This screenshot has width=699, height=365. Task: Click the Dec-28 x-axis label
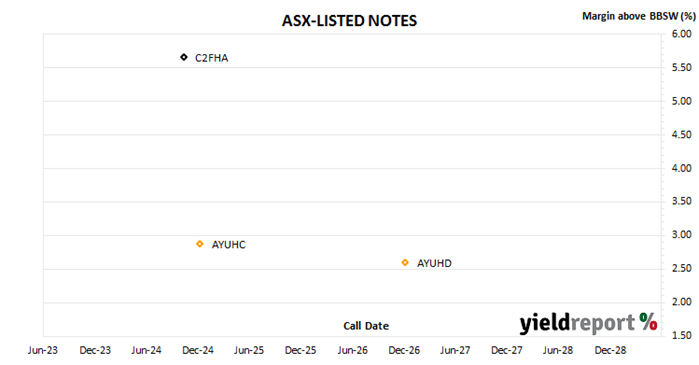[610, 350]
